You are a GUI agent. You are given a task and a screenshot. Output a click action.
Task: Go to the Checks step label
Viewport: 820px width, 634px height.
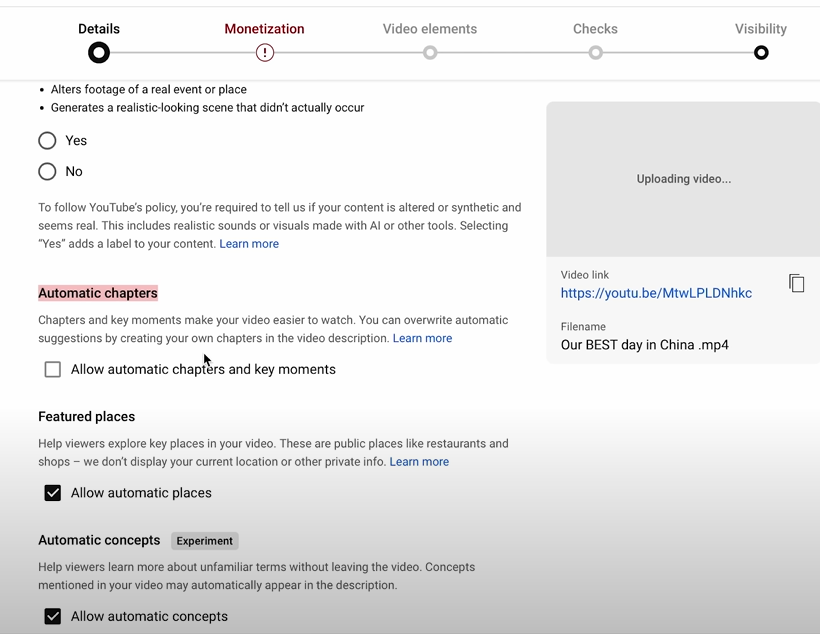click(x=595, y=29)
